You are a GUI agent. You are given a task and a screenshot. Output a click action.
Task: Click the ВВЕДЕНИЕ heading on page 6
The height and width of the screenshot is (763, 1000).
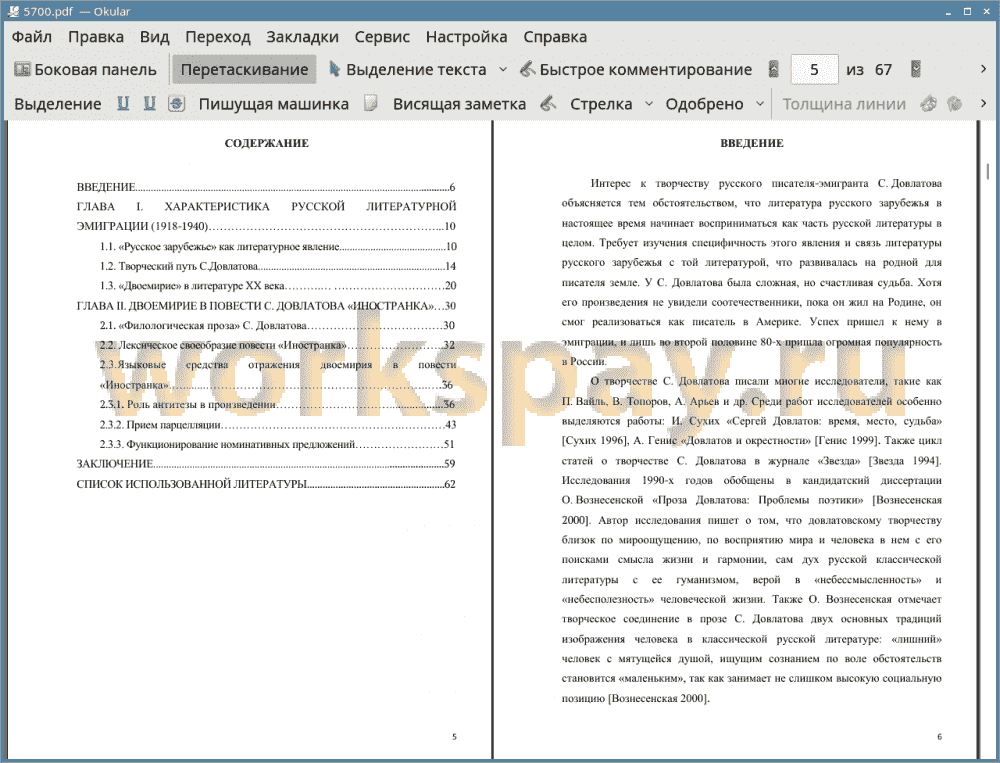point(752,143)
